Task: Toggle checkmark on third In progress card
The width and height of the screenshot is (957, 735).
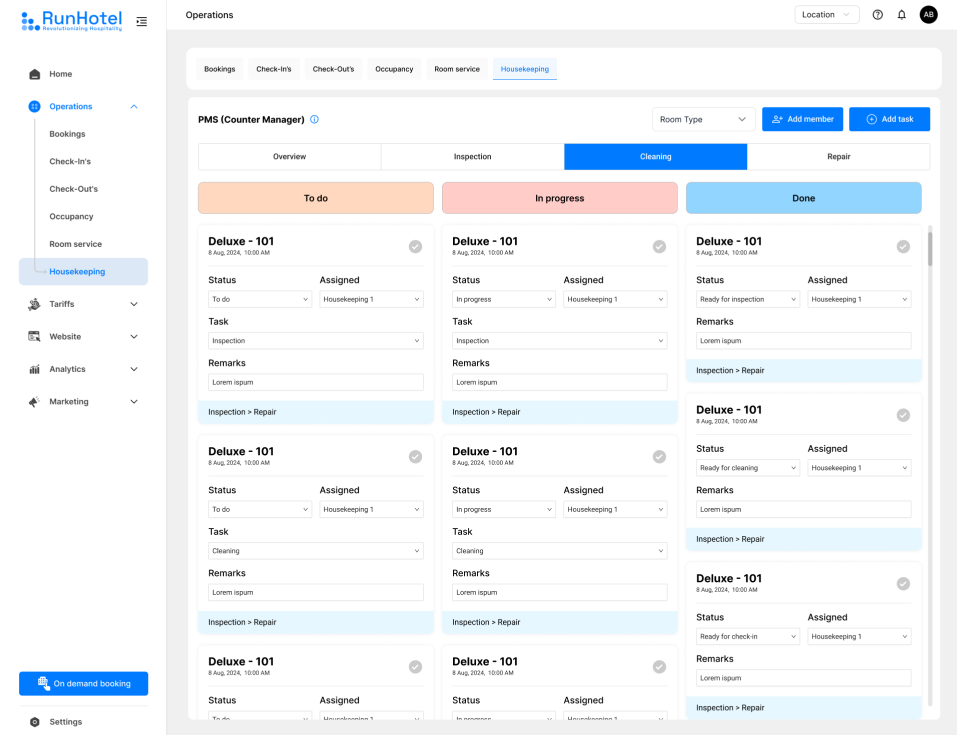Action: (659, 667)
